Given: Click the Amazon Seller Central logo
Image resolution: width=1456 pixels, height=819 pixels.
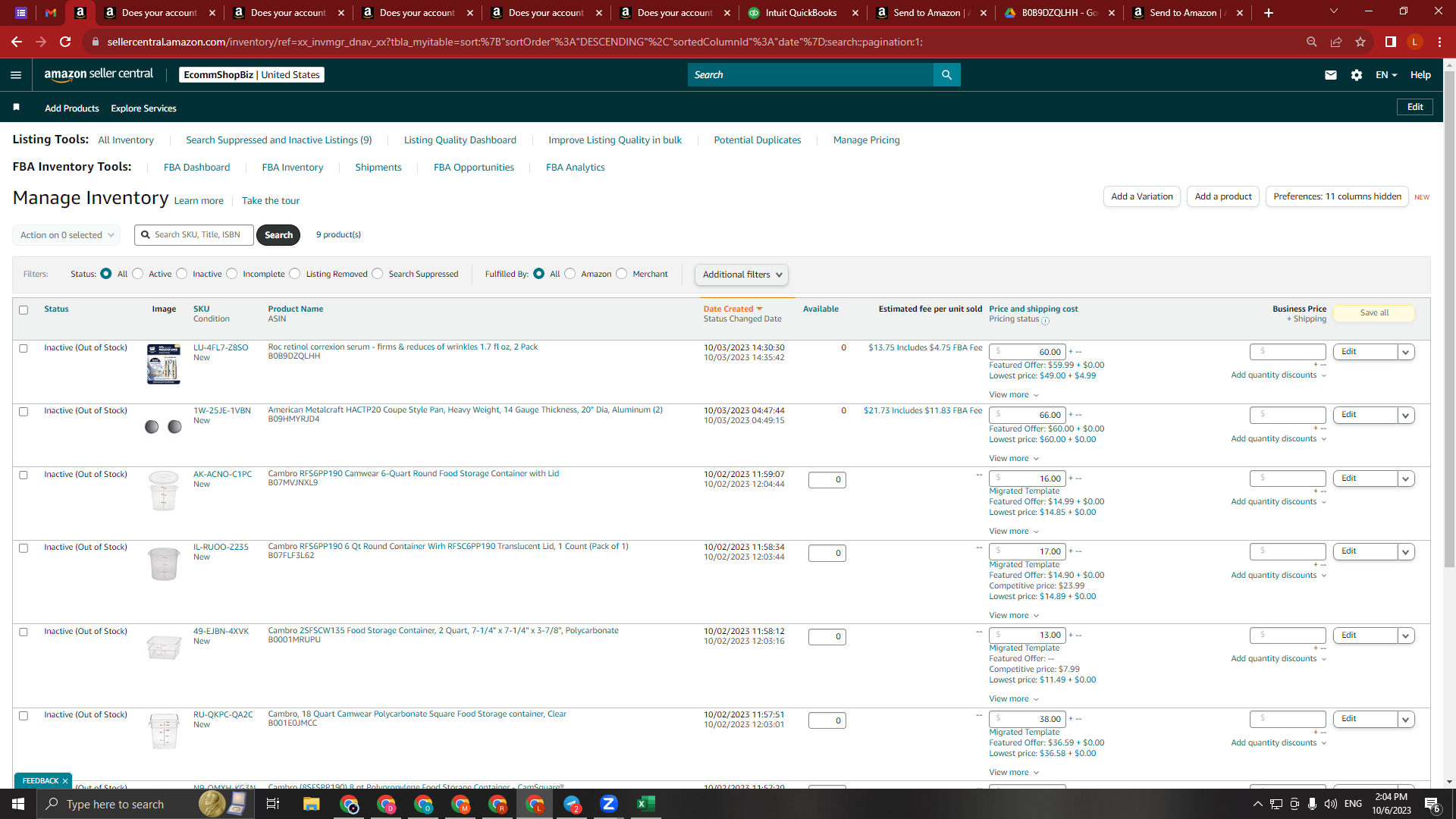Looking at the screenshot, I should 99,74.
